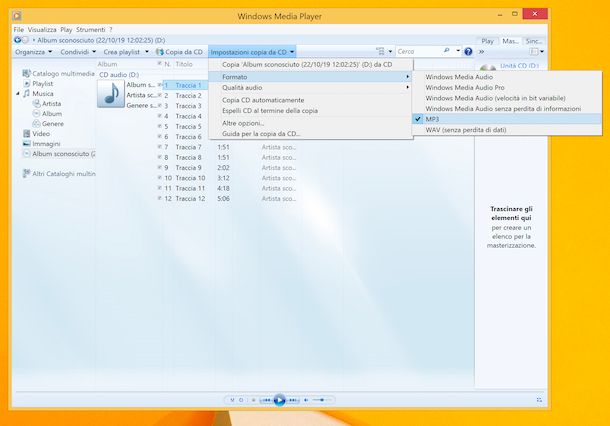
Task: Select Artista under Musica
Action: 47,103
